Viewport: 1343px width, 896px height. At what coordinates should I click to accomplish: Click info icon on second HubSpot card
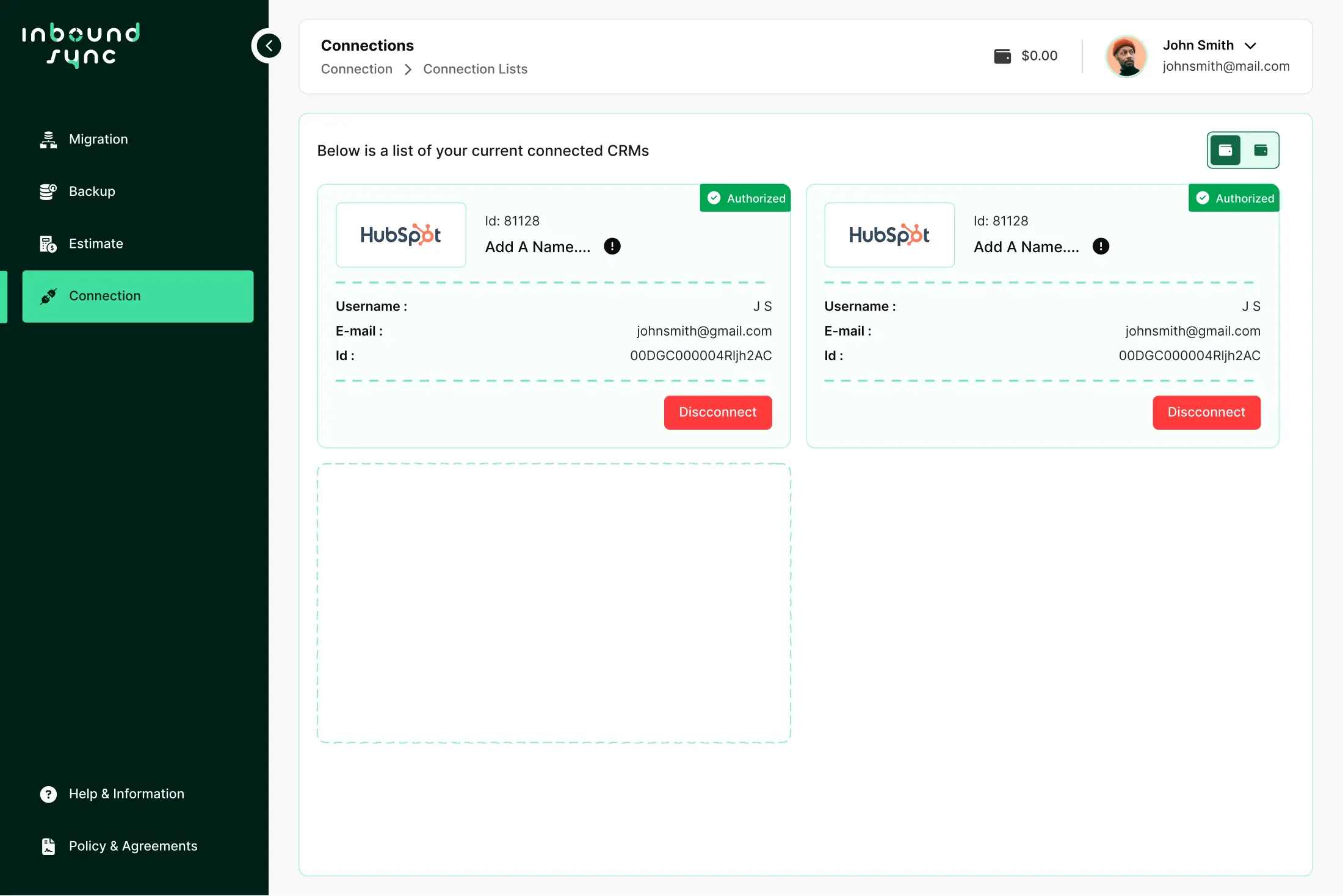point(1100,247)
